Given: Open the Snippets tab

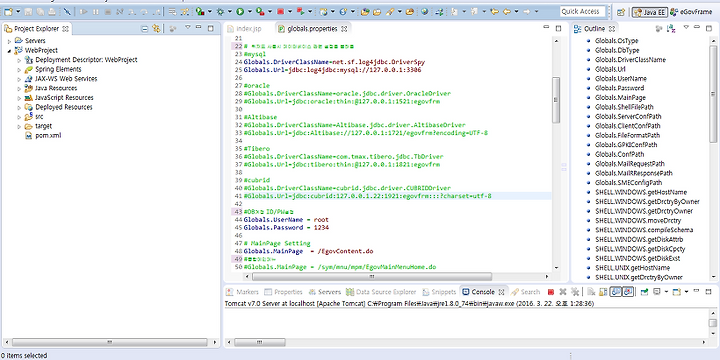Looking at the screenshot, I should tap(439, 292).
